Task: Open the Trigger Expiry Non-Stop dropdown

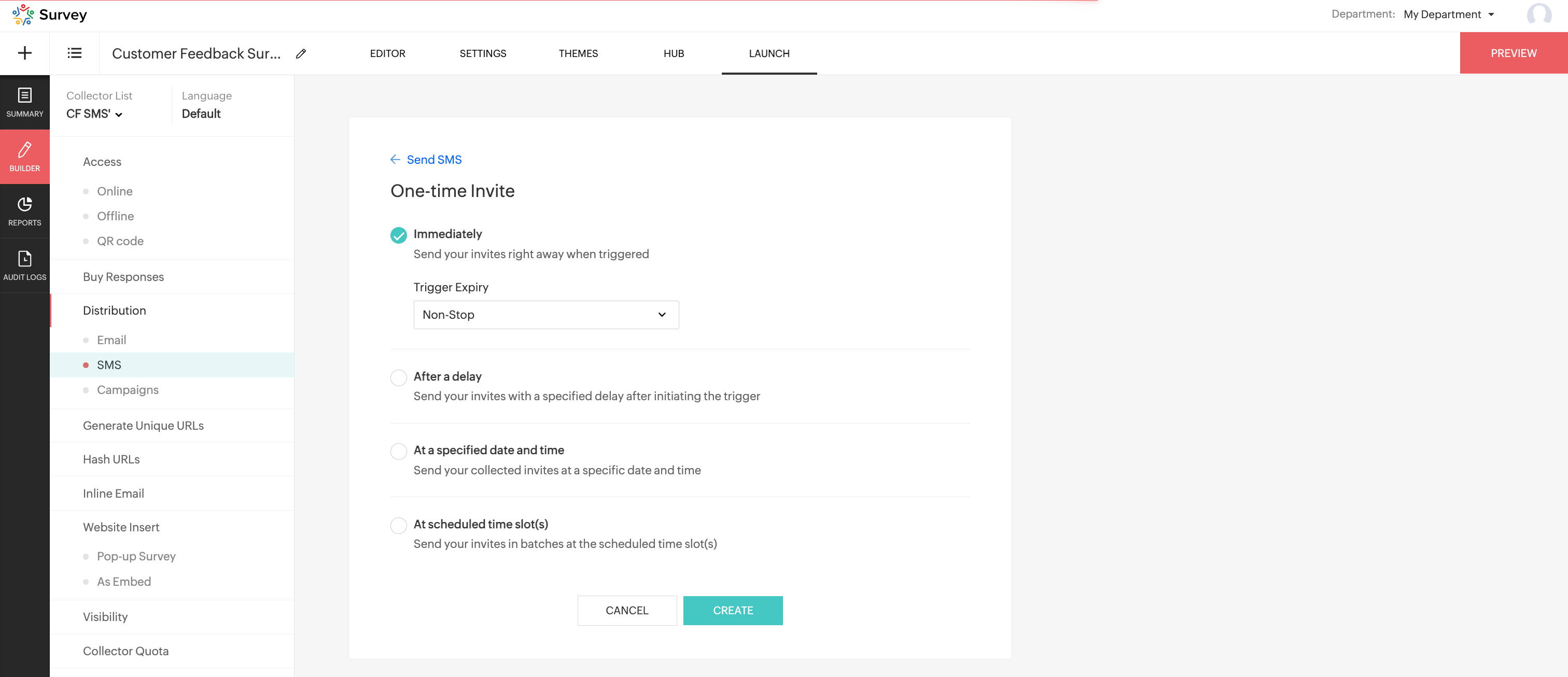Action: point(545,315)
